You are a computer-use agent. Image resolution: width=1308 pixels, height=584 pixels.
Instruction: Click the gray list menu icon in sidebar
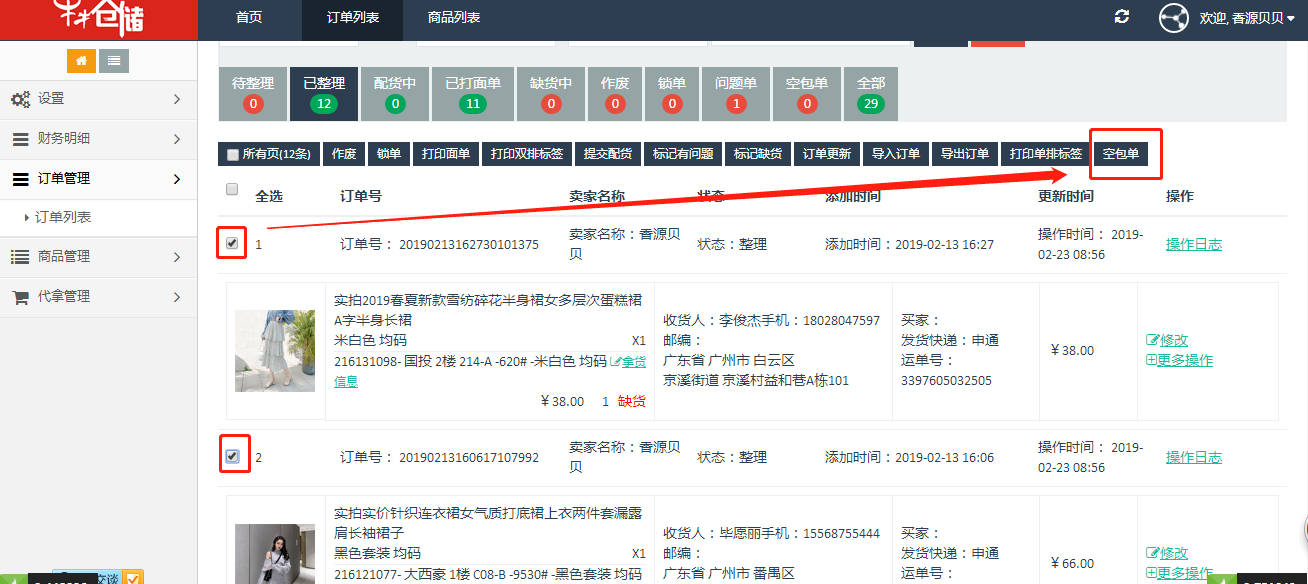coord(115,60)
